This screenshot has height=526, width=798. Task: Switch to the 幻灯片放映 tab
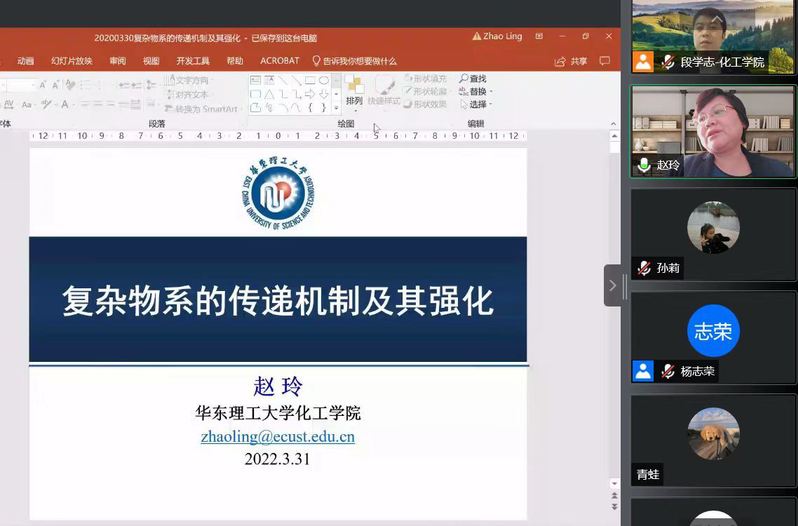(x=71, y=61)
